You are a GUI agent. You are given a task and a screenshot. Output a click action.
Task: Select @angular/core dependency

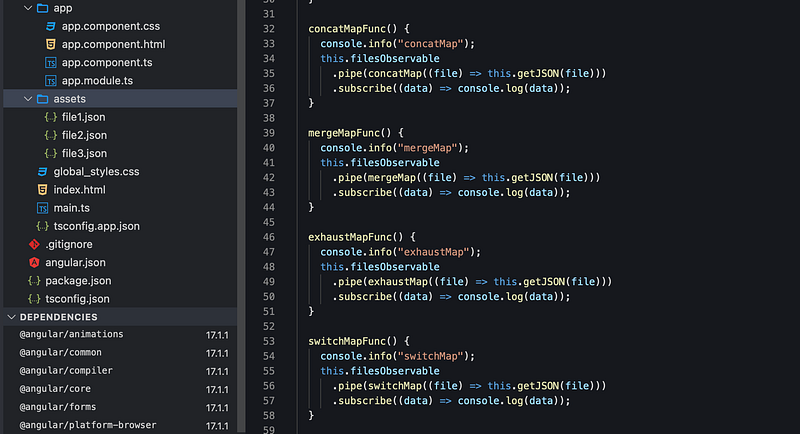[x=55, y=389]
